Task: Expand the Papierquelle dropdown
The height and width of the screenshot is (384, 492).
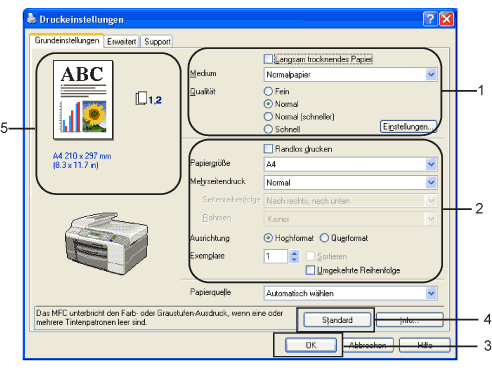Action: pos(431,293)
